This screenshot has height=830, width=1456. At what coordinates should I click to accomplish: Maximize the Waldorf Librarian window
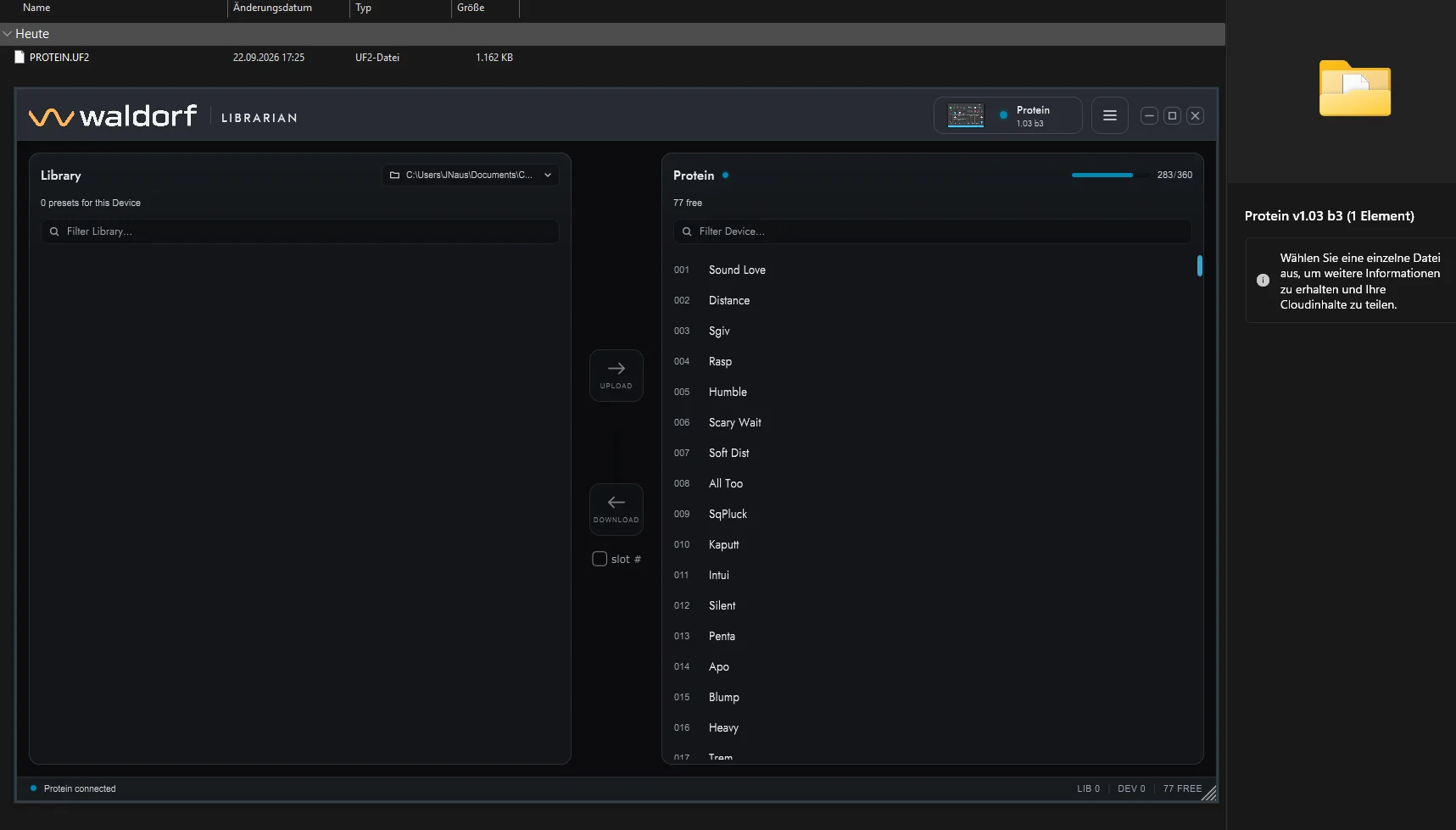coord(1172,116)
